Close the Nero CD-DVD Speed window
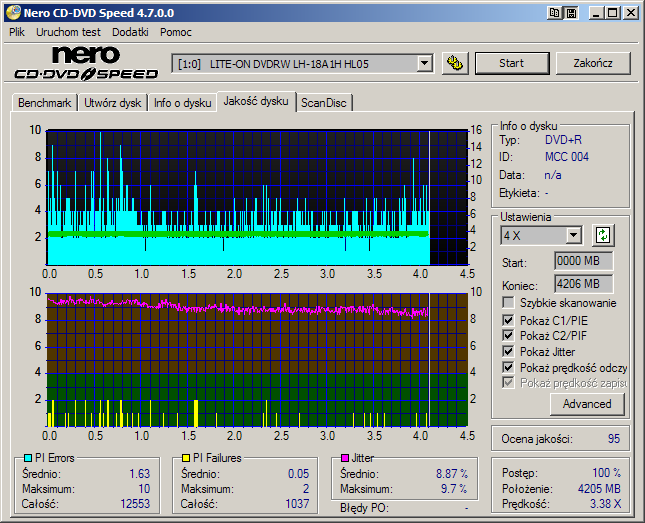Viewport: 645px width, 523px height. (631, 13)
